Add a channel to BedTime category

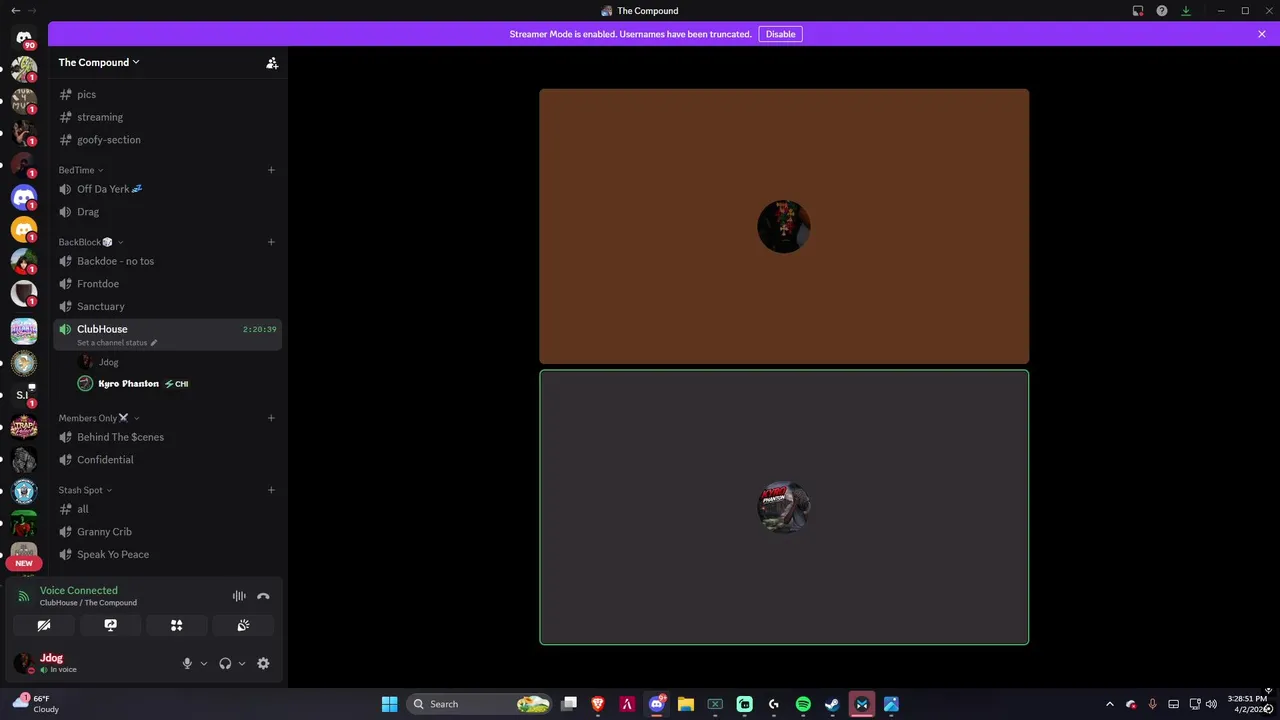271,170
